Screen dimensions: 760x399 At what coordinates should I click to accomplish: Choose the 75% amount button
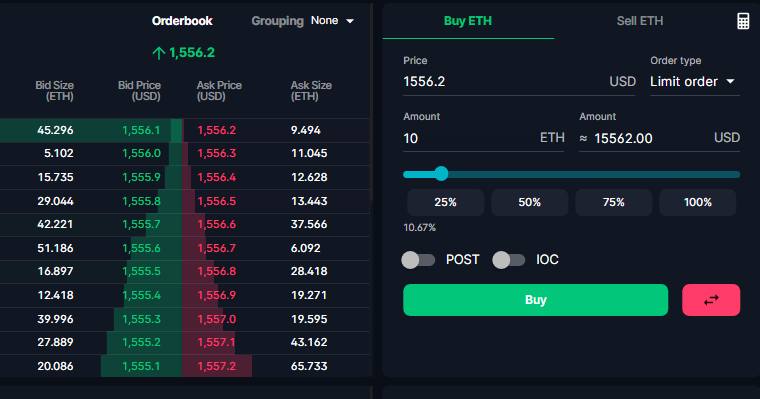pos(614,202)
